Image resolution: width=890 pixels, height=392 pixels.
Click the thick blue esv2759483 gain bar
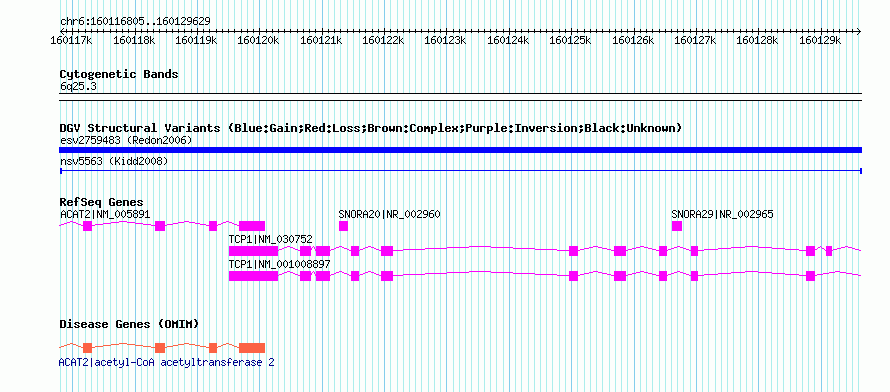tap(460, 150)
